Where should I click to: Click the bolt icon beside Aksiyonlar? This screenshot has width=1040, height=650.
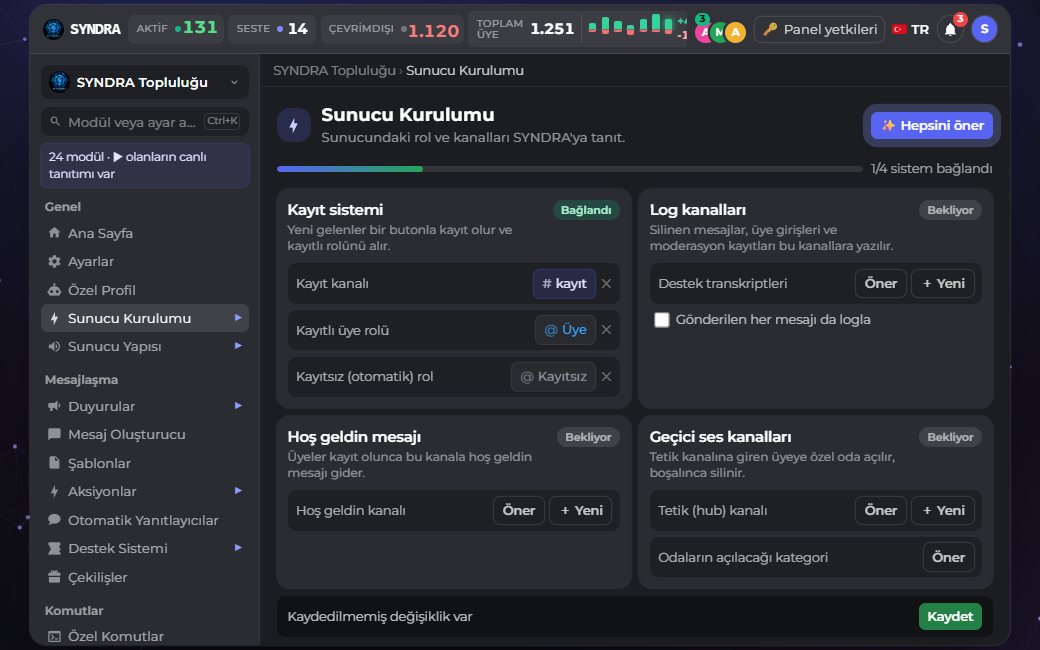pyautogui.click(x=54, y=491)
